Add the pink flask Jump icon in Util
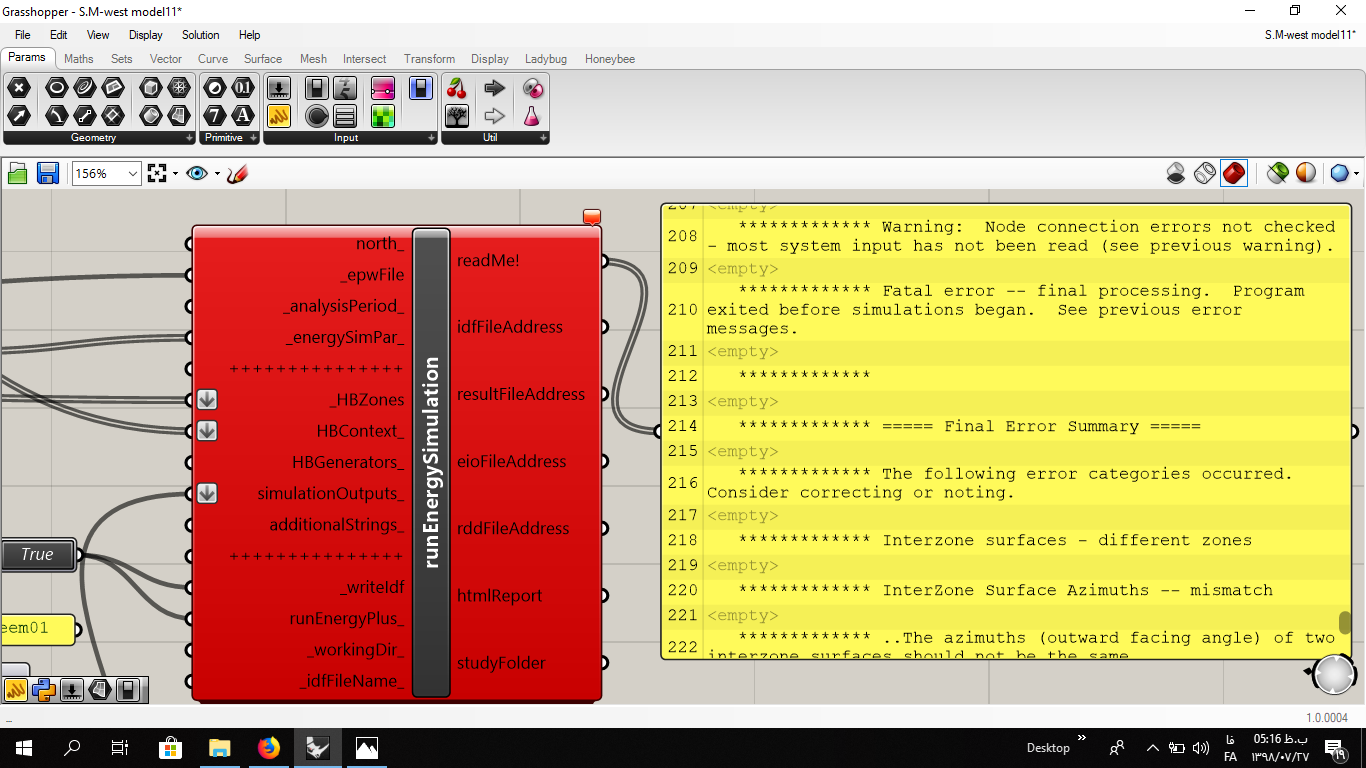 pos(532,116)
